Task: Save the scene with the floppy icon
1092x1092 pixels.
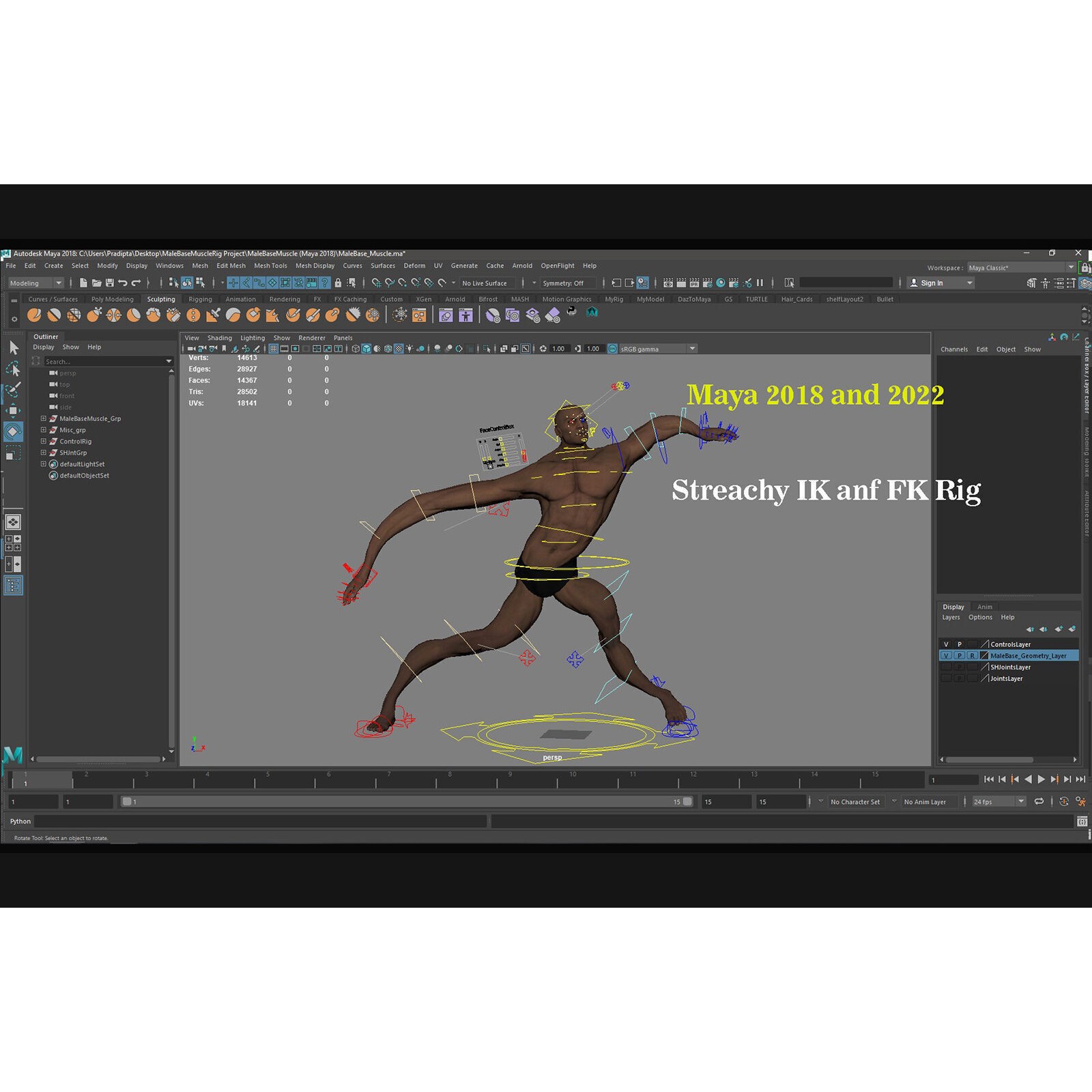Action: pos(109,283)
